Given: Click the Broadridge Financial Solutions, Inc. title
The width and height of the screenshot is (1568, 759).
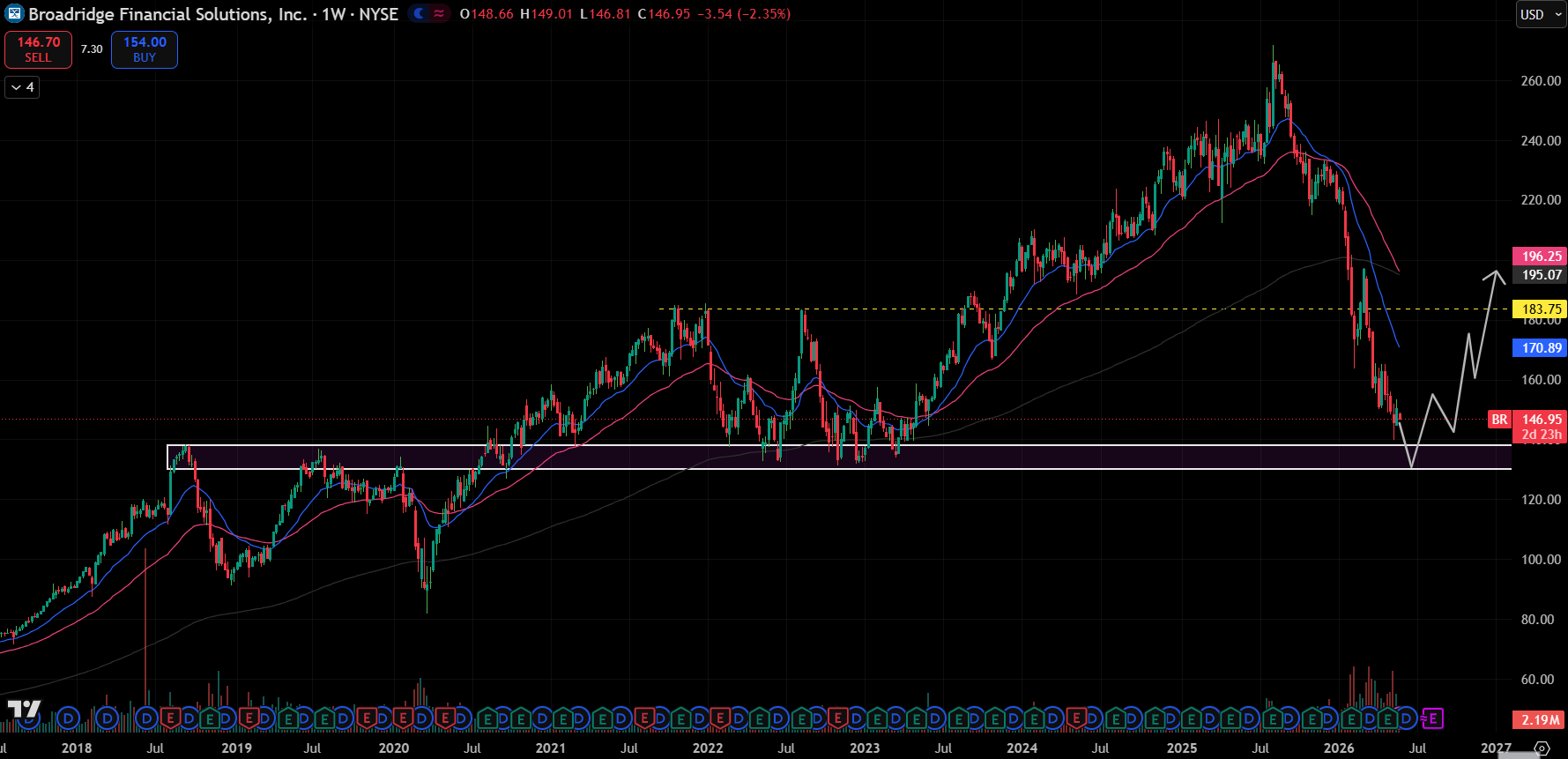Looking at the screenshot, I should click(168, 14).
